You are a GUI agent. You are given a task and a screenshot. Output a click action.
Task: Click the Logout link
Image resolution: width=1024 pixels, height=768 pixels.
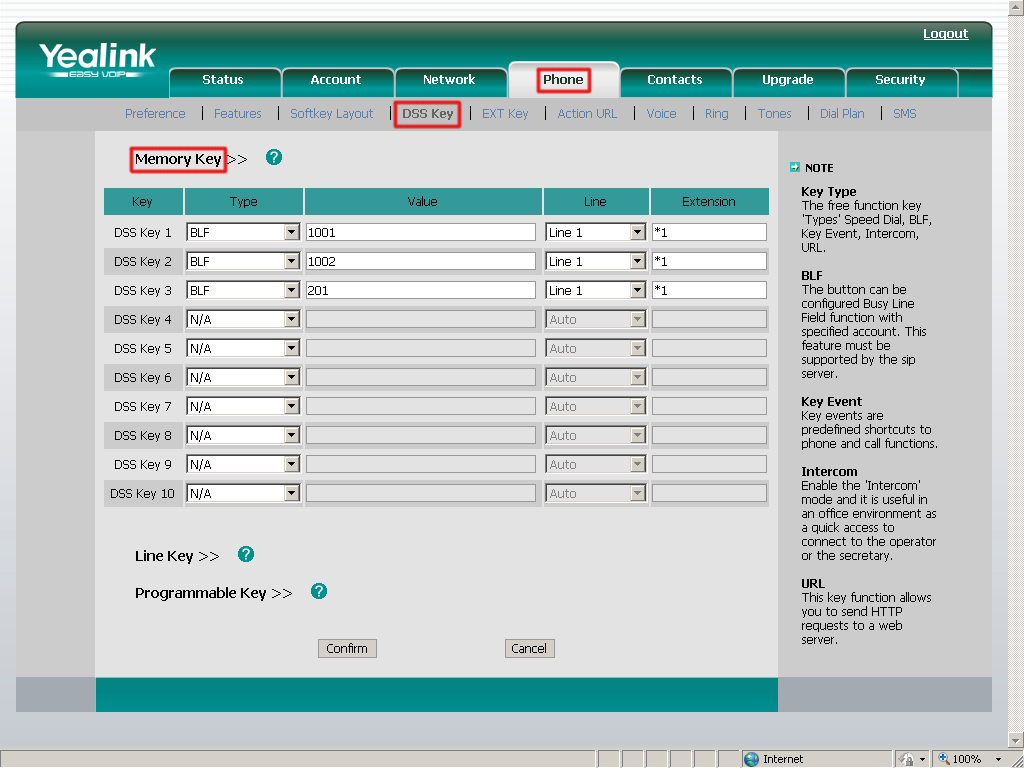(946, 34)
